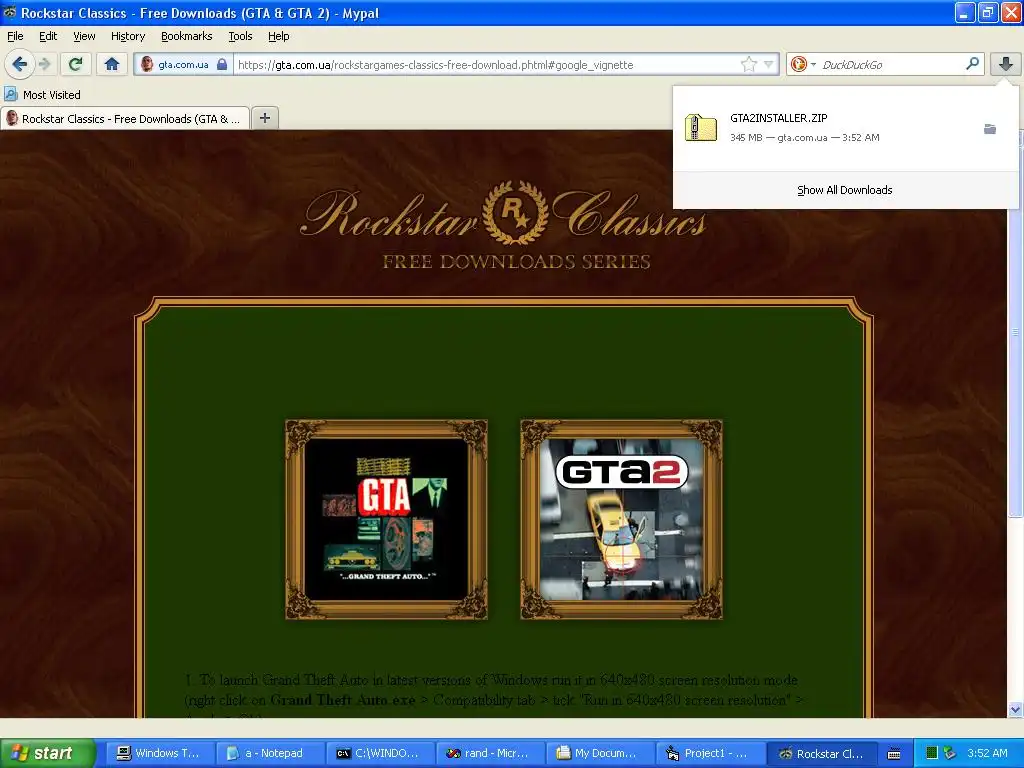
Task: Switch to C:\WINDO... command prompt
Action: tap(380, 753)
